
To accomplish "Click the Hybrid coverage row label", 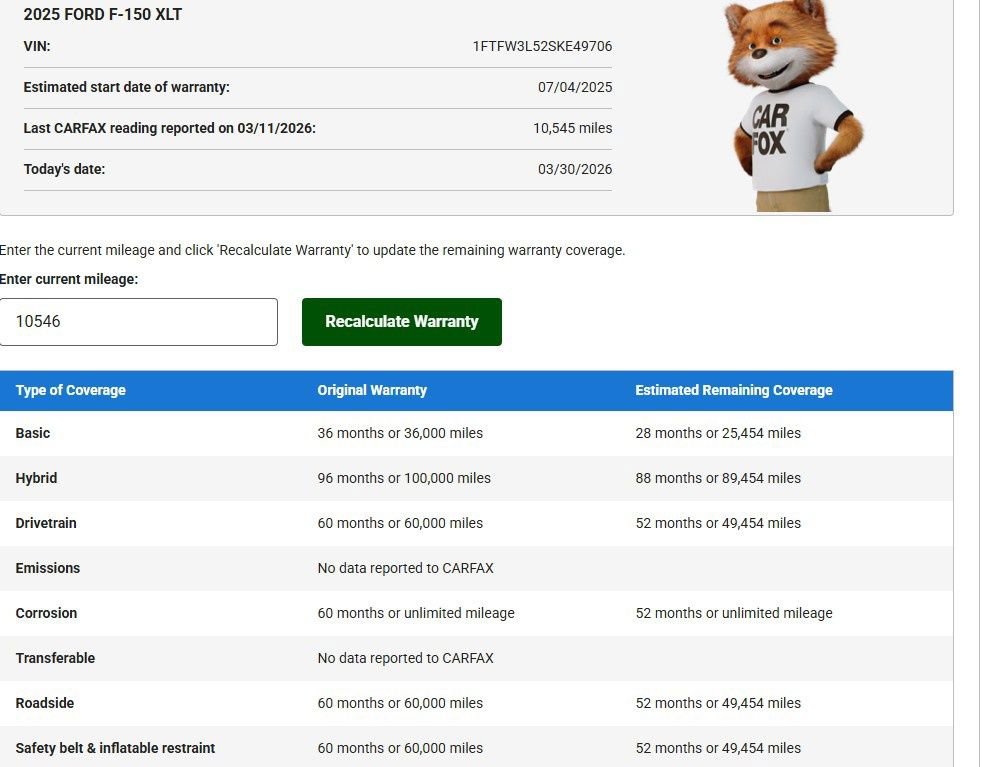I will [36, 478].
